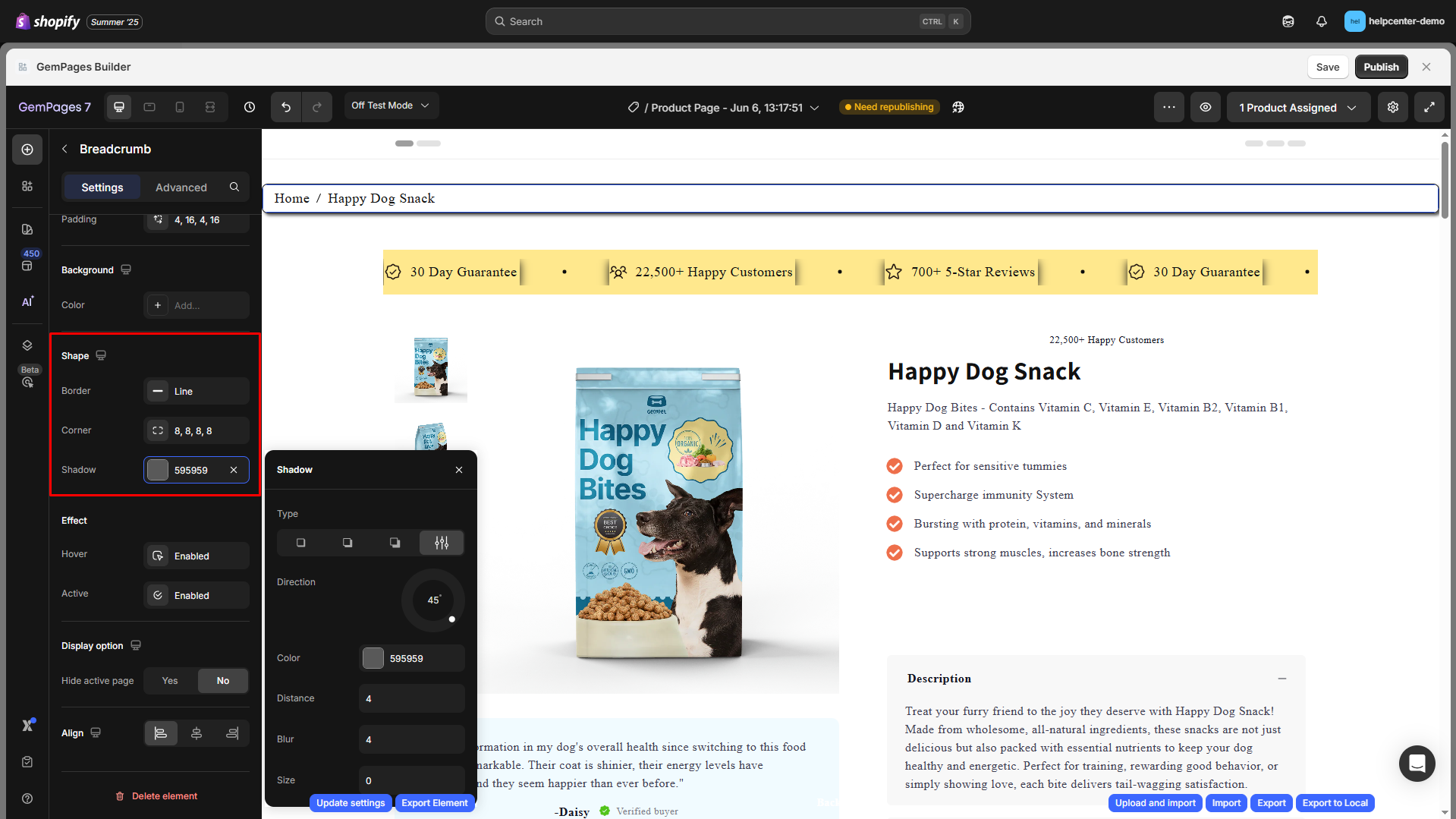Open the 1 Product Assigned dropdown
Screen dimensions: 1456x819
point(1297,108)
